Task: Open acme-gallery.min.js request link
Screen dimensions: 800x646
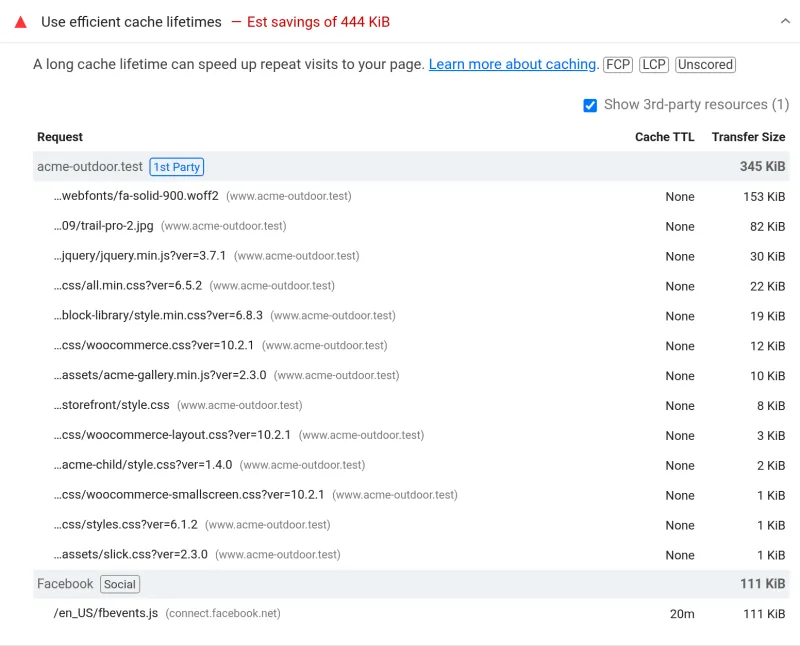Action: [x=160, y=375]
